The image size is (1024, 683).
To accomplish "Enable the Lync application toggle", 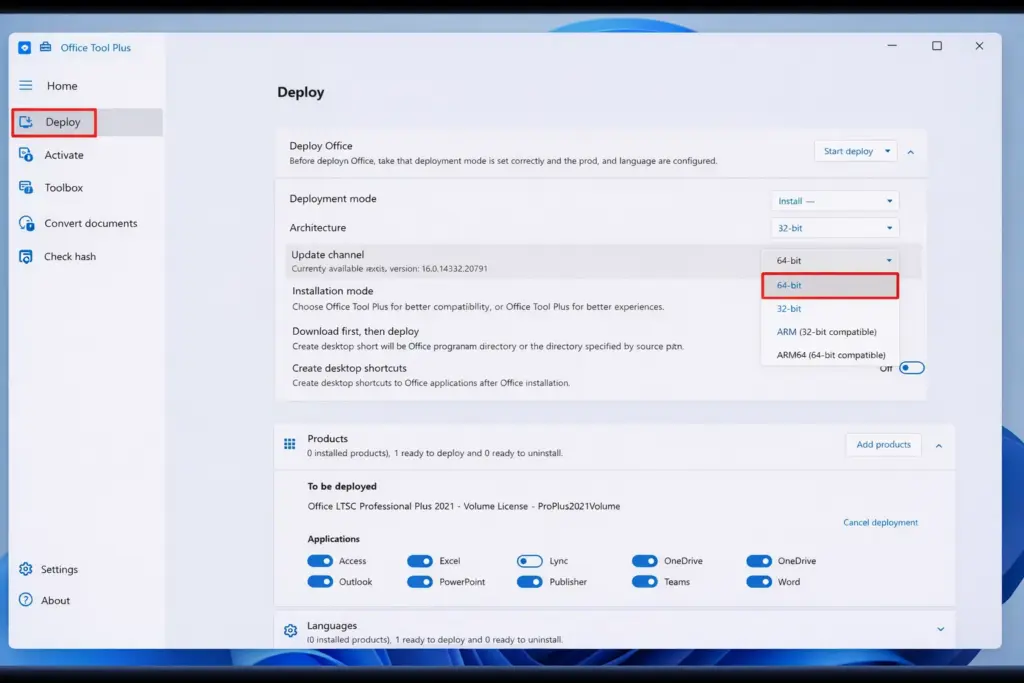I will (x=529, y=561).
